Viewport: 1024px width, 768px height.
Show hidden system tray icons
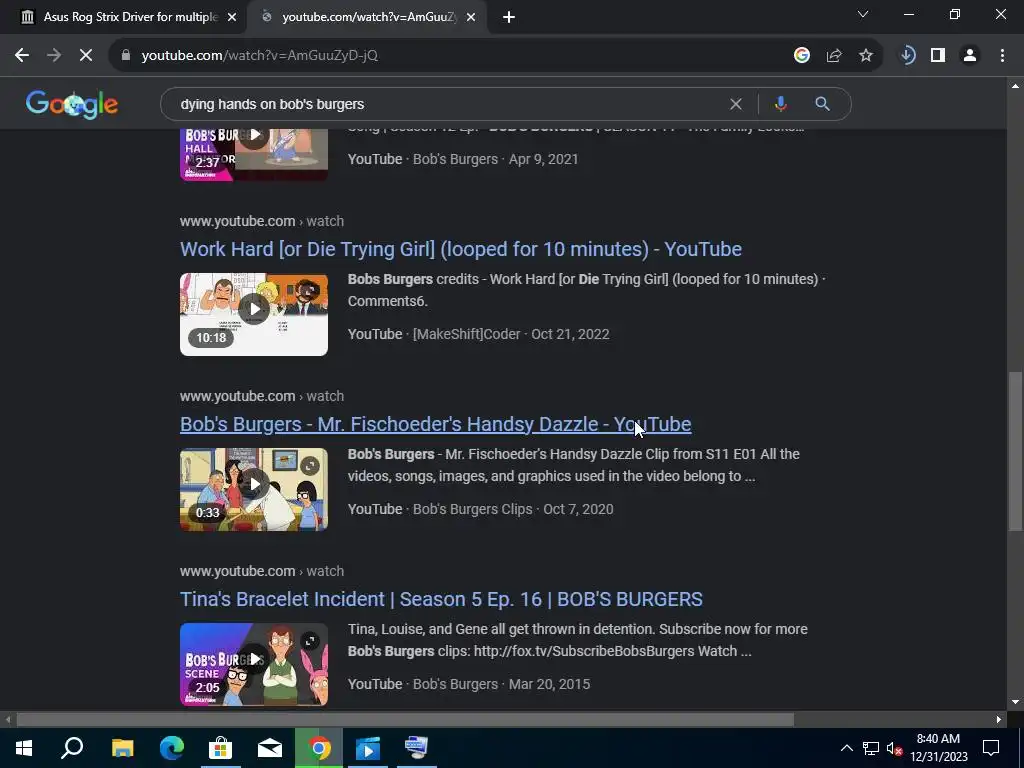point(846,748)
